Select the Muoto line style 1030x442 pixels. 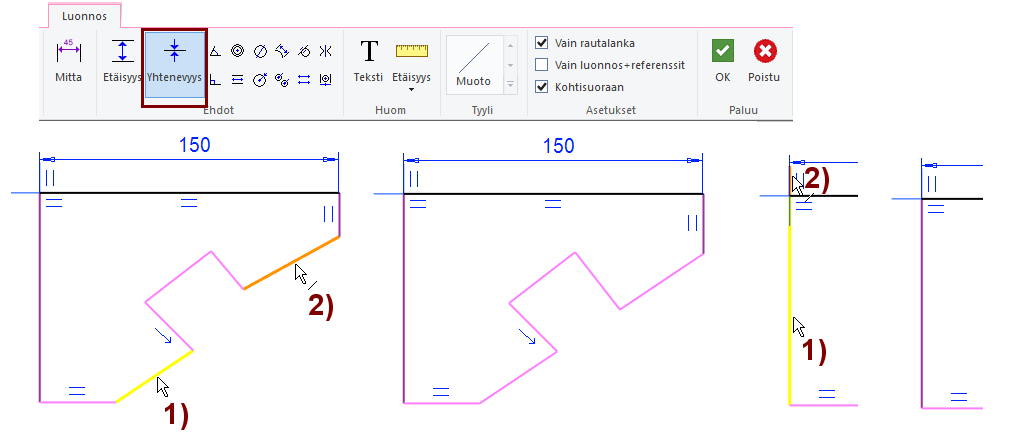pos(474,65)
